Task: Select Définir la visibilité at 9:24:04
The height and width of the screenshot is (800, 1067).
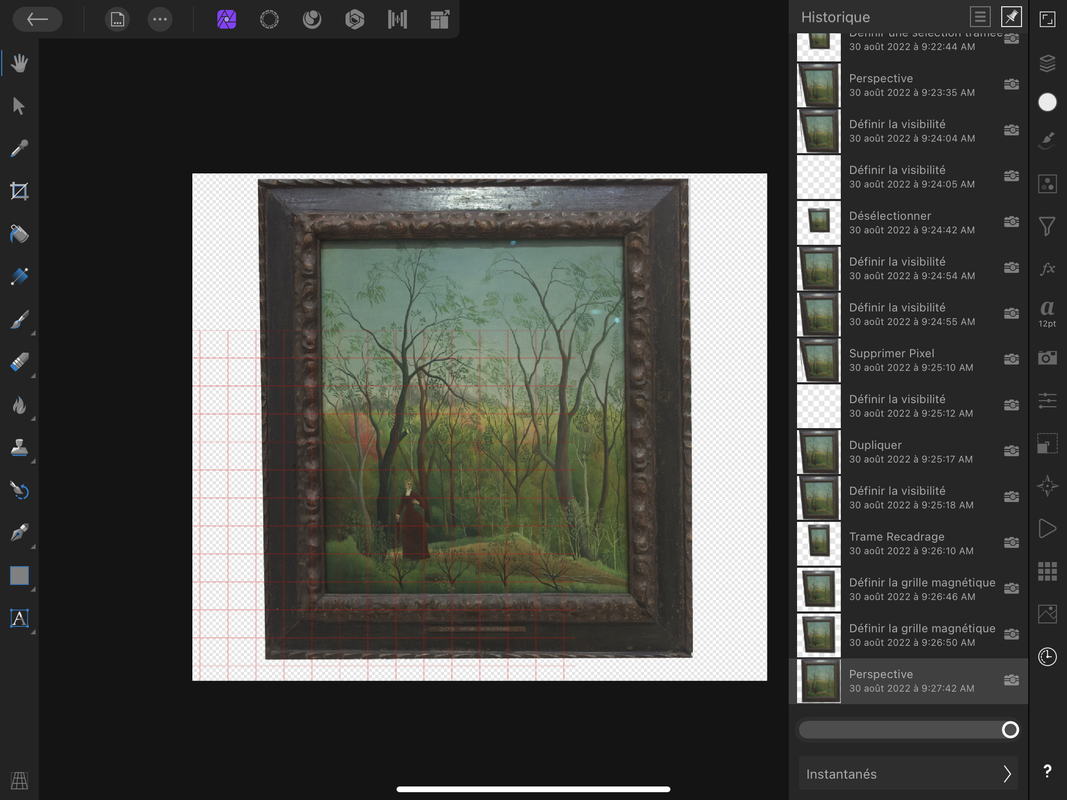Action: [908, 131]
